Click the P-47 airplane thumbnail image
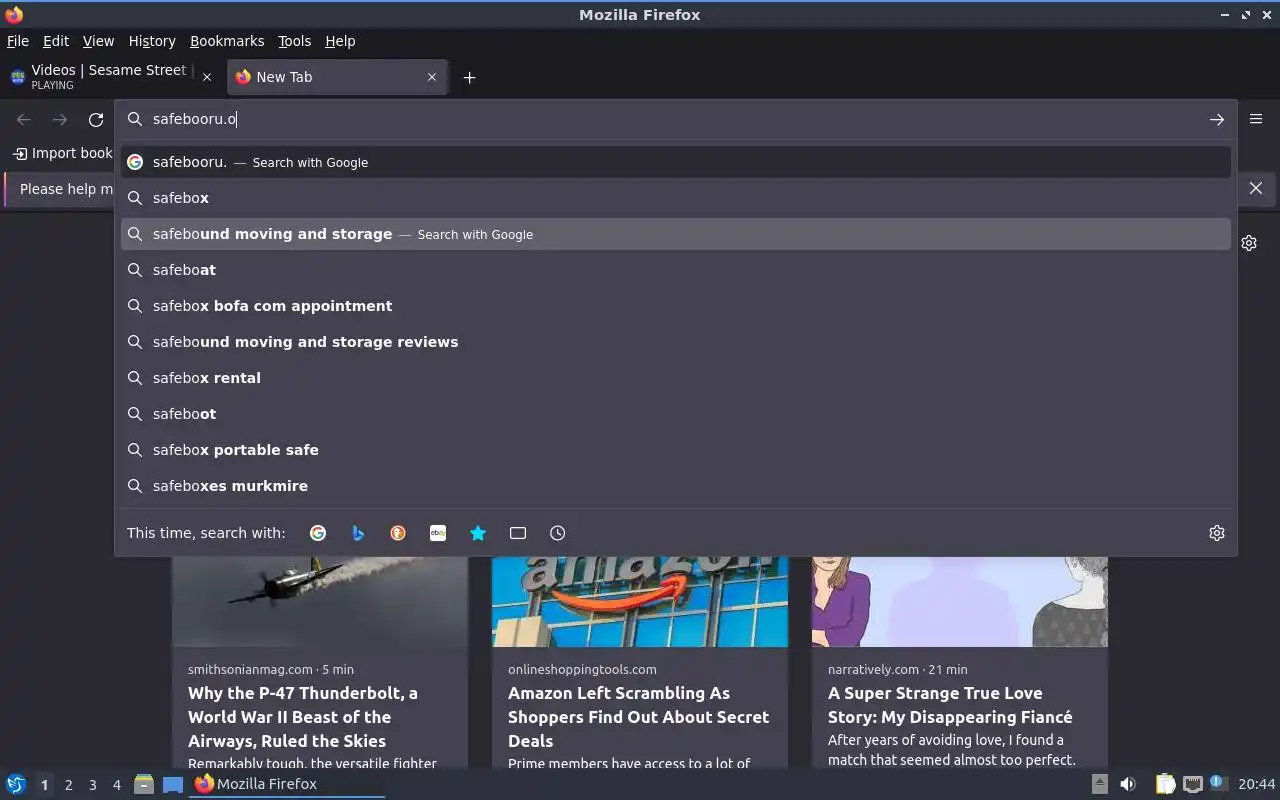 [x=320, y=602]
